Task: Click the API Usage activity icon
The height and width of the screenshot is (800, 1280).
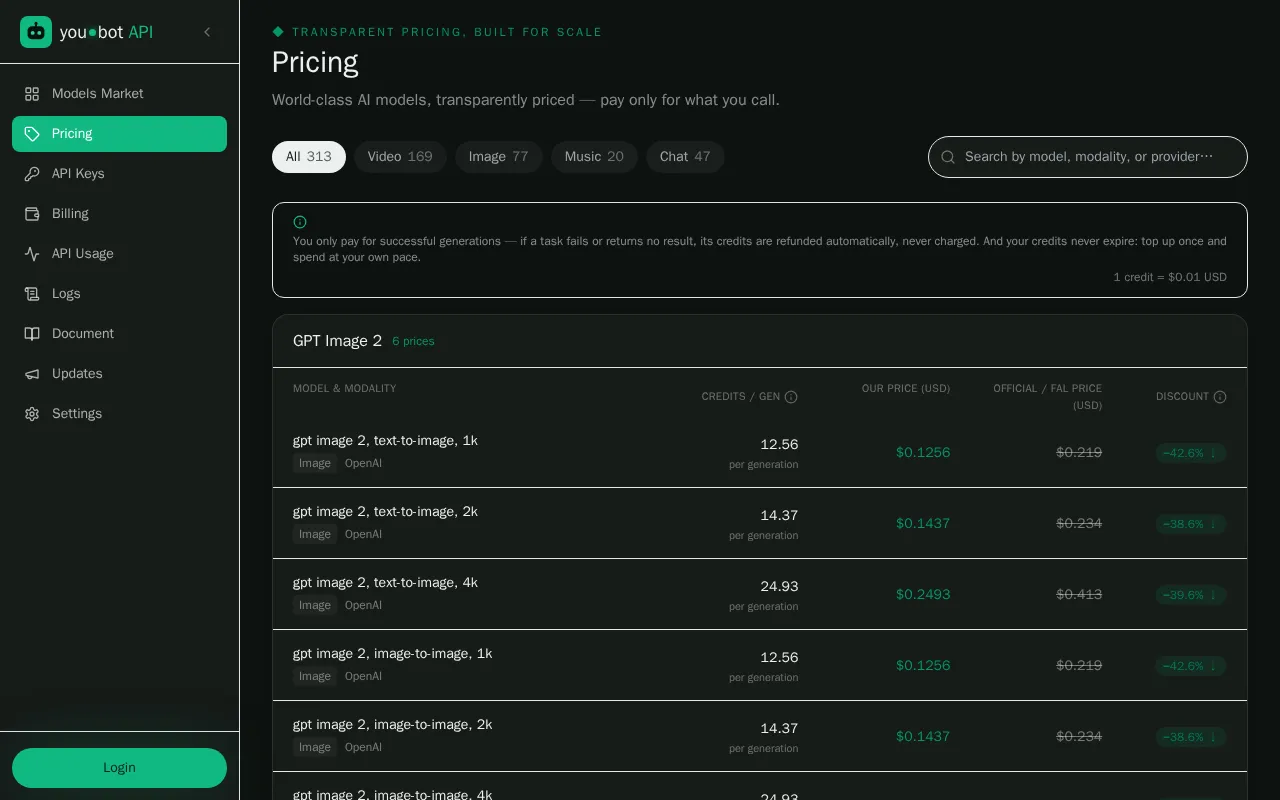Action: point(32,253)
